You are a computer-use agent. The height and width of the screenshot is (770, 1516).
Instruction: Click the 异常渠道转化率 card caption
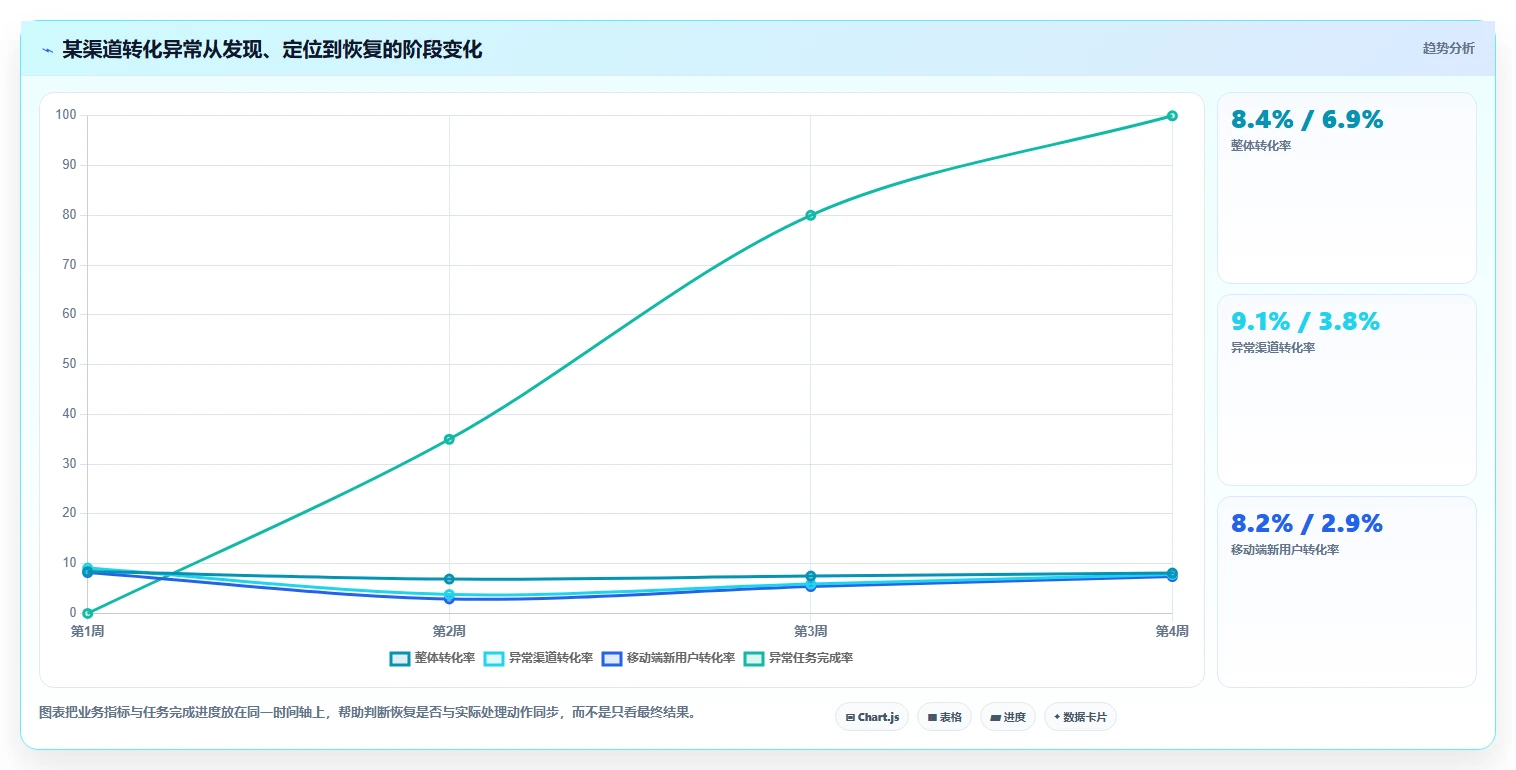[1273, 348]
